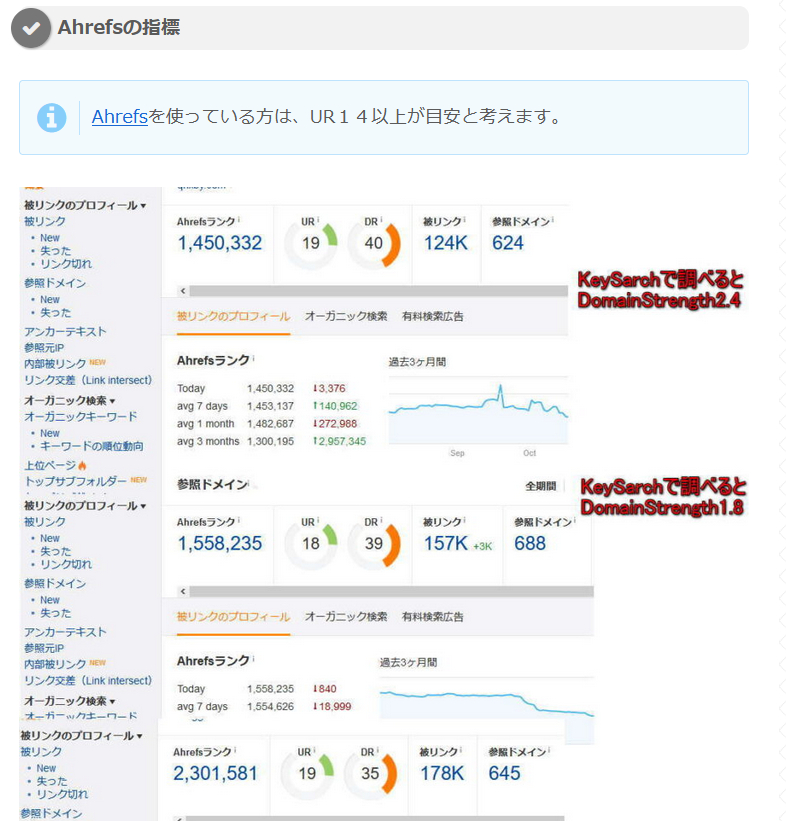Click the UR 18 green gauge
The height and width of the screenshot is (821, 786).
[311, 544]
